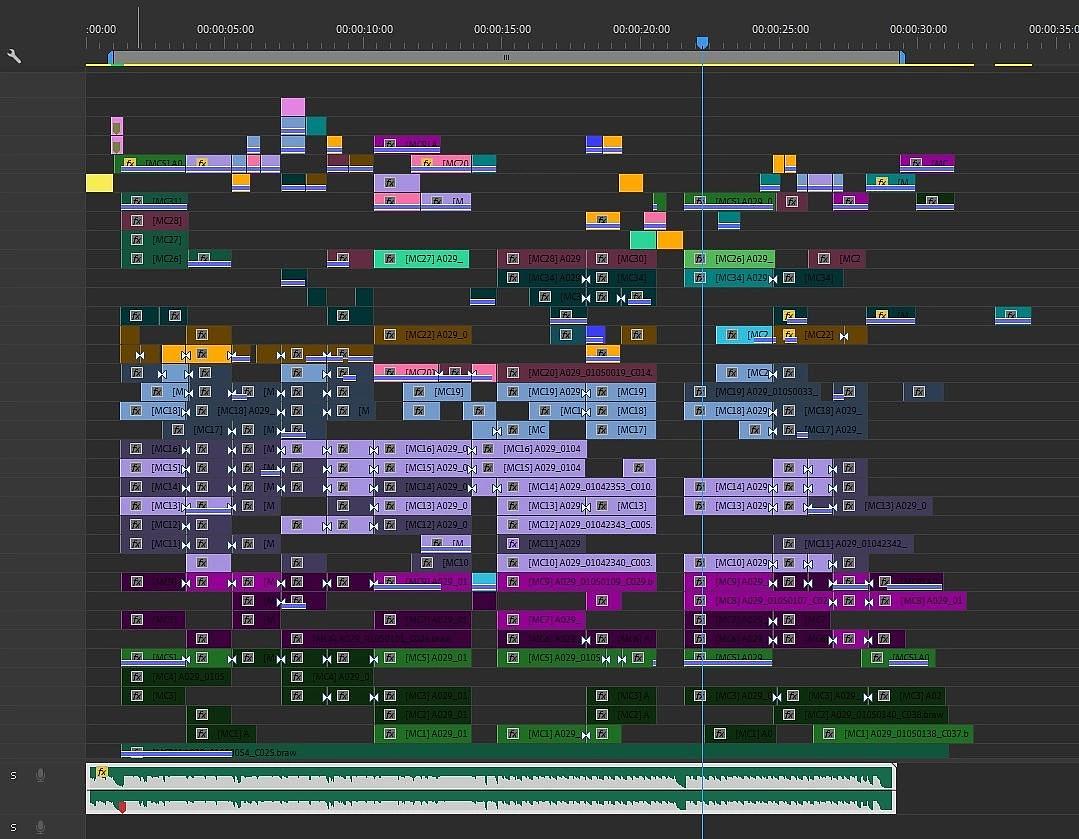
Task: Click the fx badge on the [MC28] clip
Action: [x=137, y=221]
